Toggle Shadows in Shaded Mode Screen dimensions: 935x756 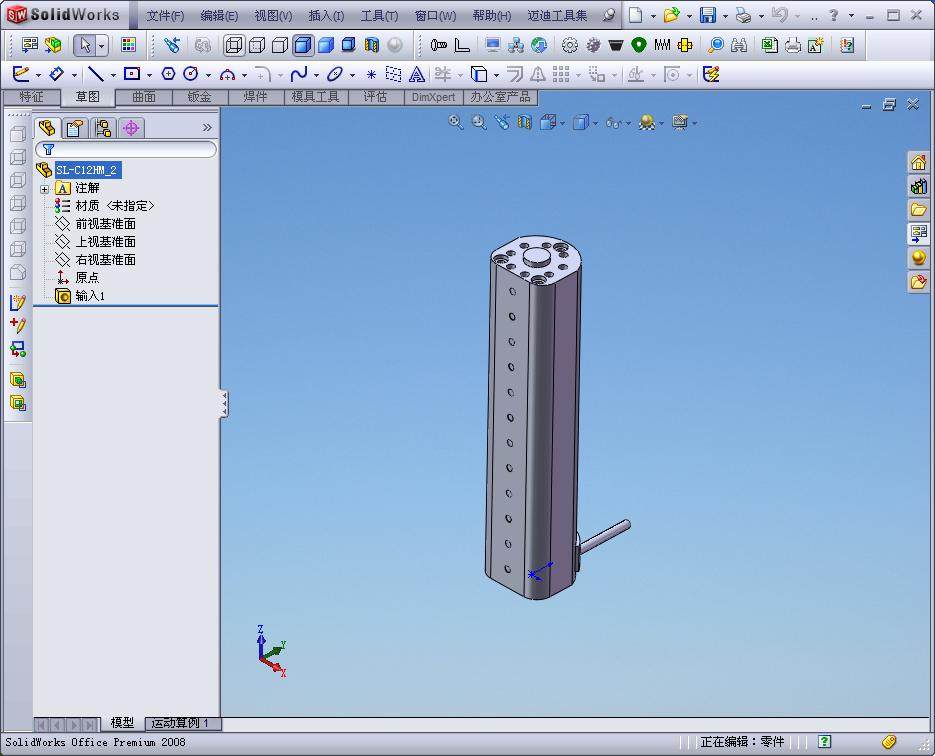pos(349,45)
